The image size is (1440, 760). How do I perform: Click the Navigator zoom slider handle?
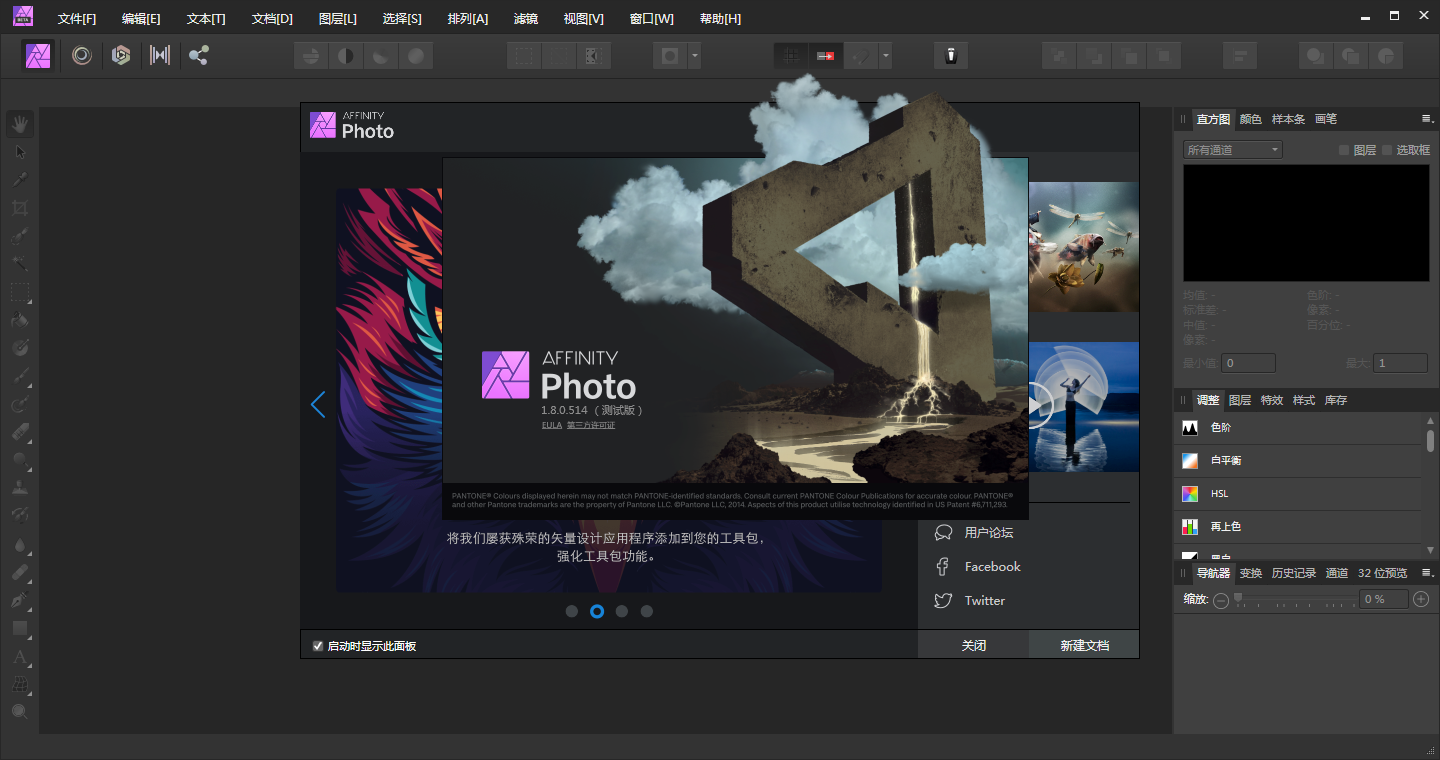pos(1238,597)
